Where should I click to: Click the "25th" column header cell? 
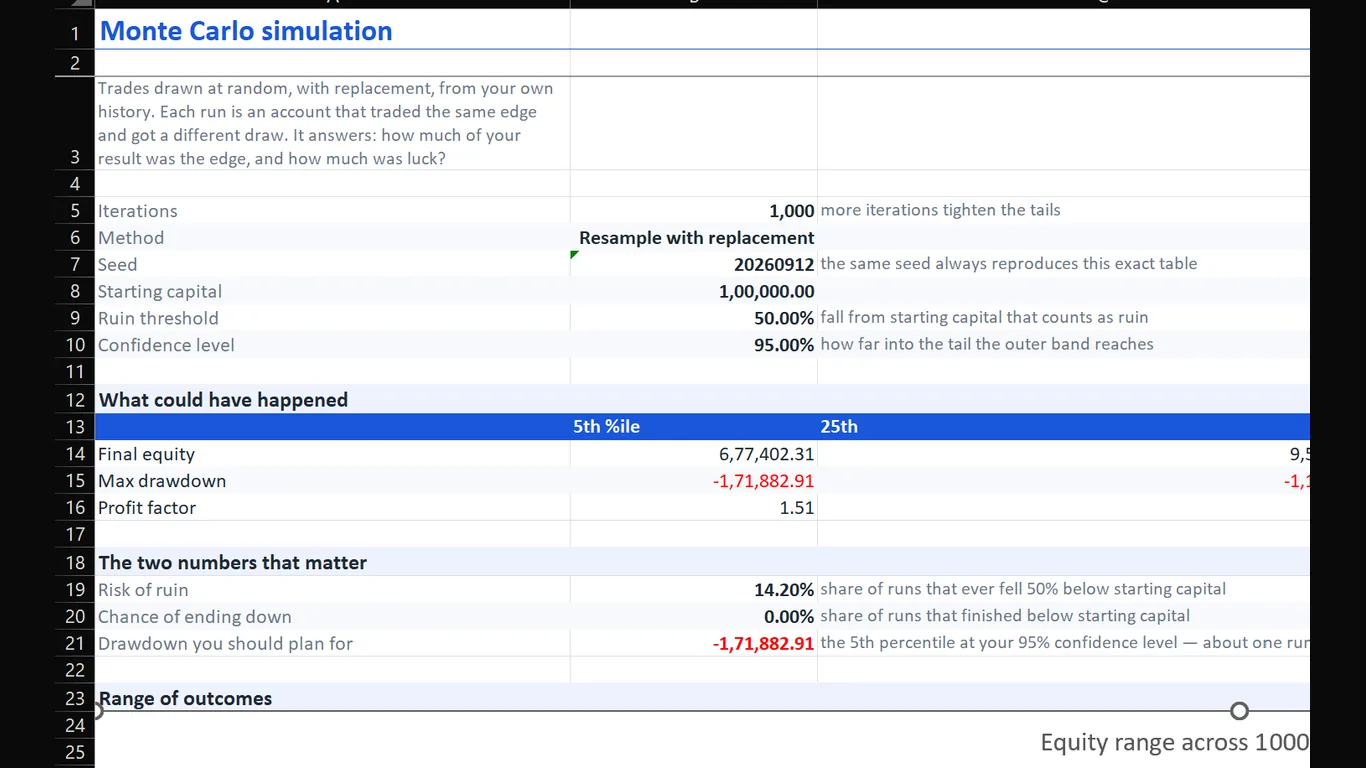click(1063, 427)
